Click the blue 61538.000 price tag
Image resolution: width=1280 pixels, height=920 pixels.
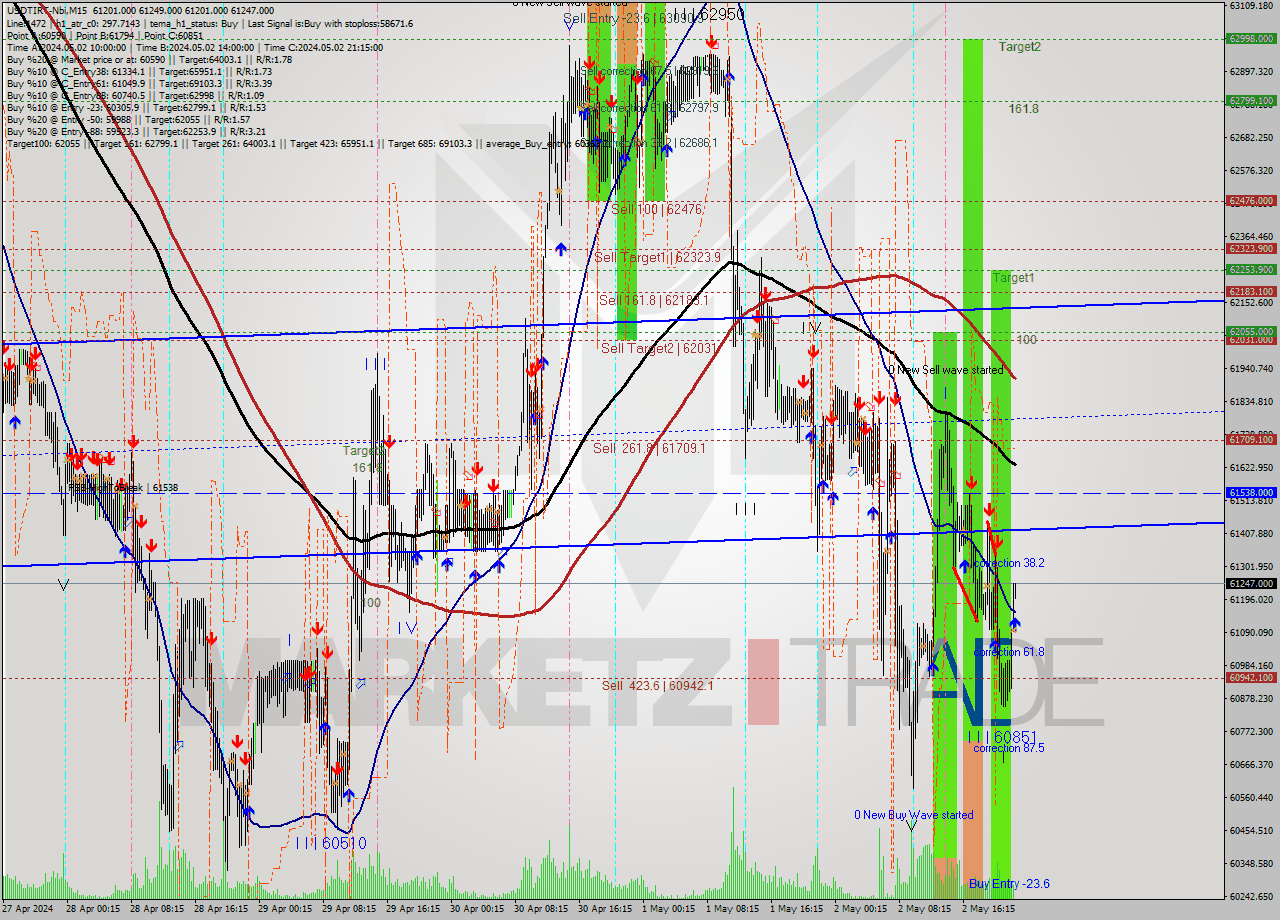pos(1250,493)
